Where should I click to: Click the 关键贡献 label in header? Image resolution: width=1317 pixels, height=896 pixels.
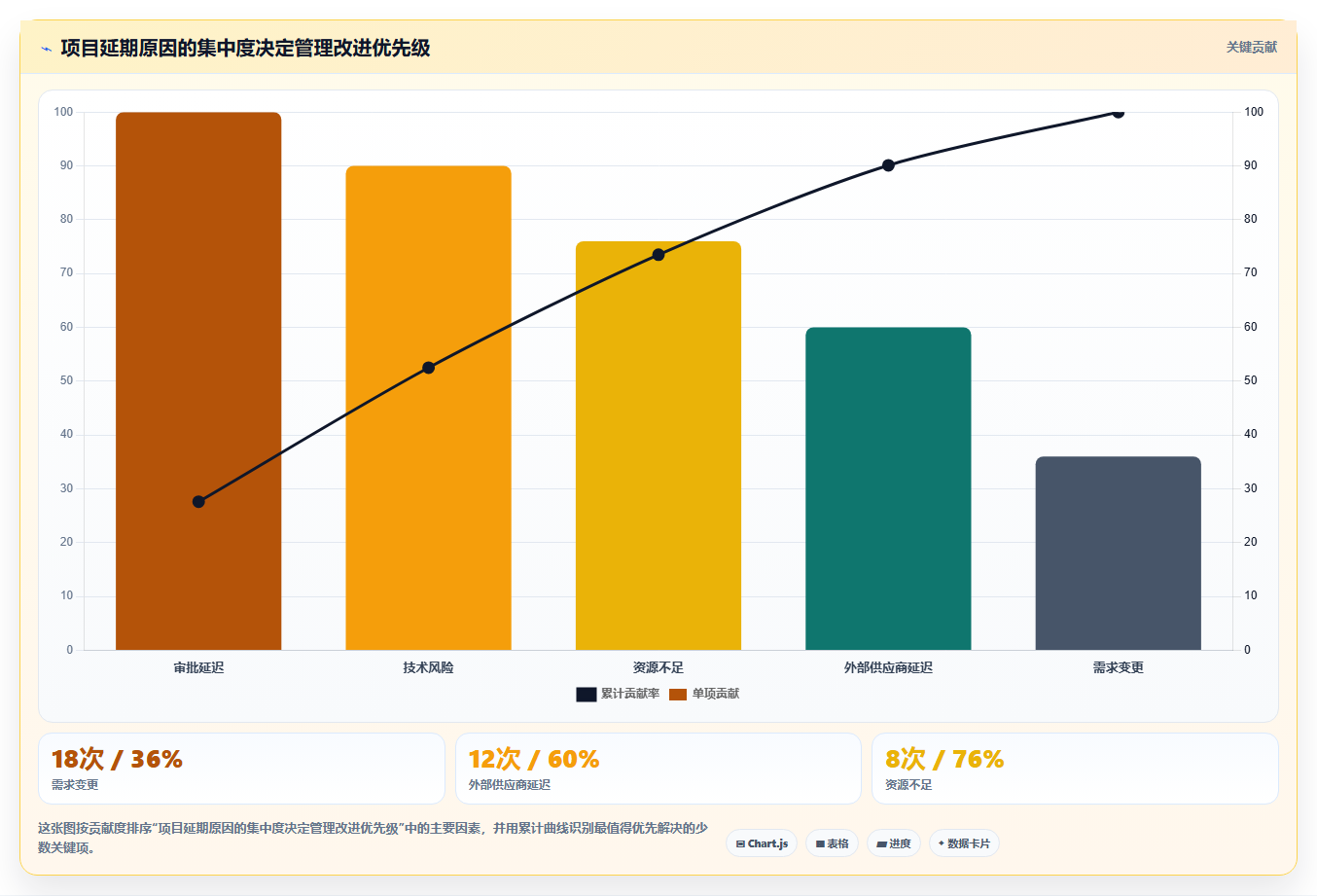coord(1251,47)
